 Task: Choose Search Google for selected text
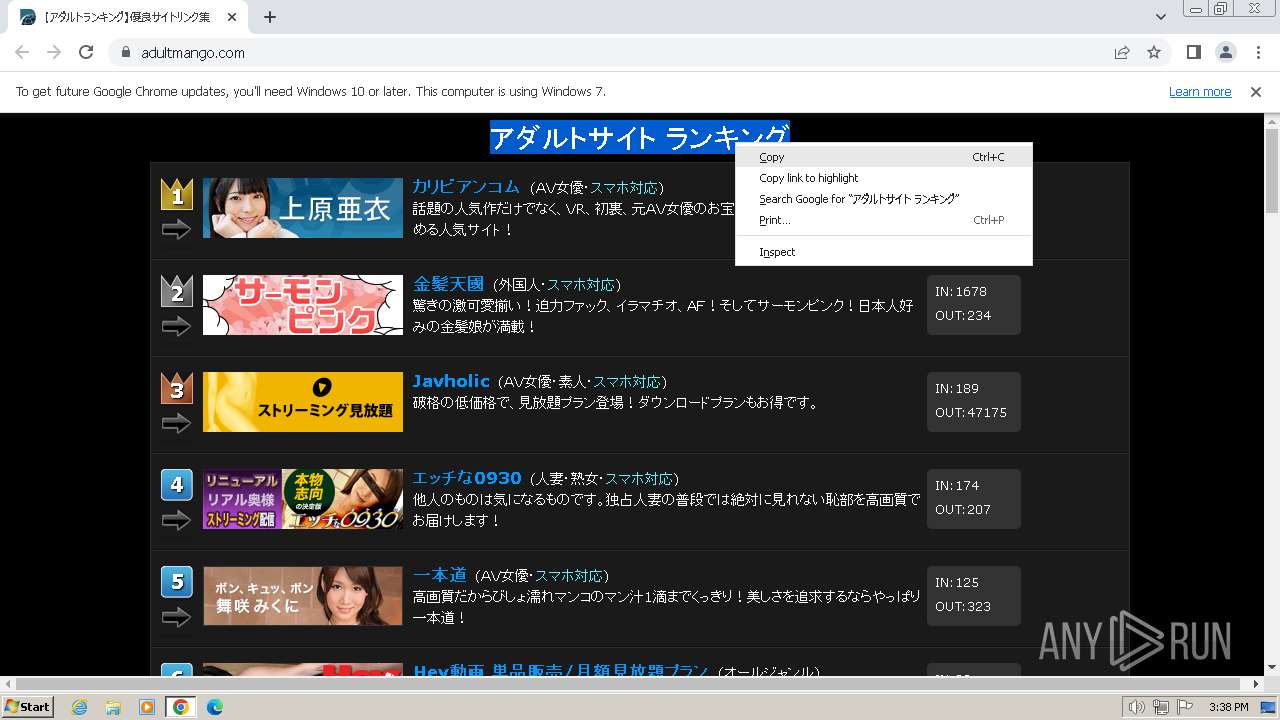[x=884, y=199]
